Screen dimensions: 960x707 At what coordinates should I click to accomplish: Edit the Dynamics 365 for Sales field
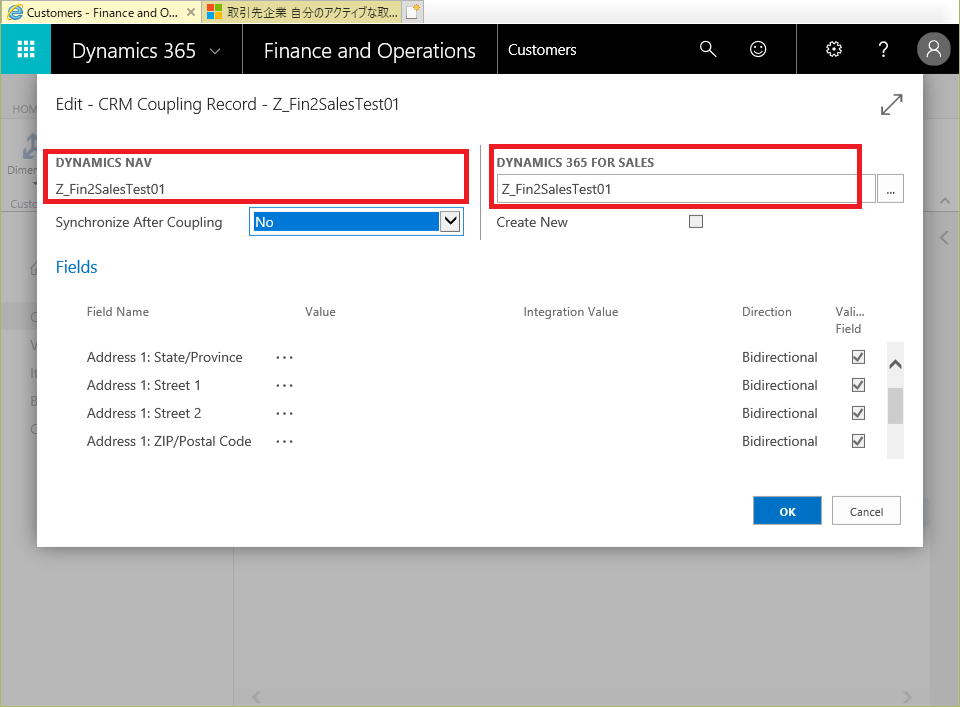click(x=686, y=189)
